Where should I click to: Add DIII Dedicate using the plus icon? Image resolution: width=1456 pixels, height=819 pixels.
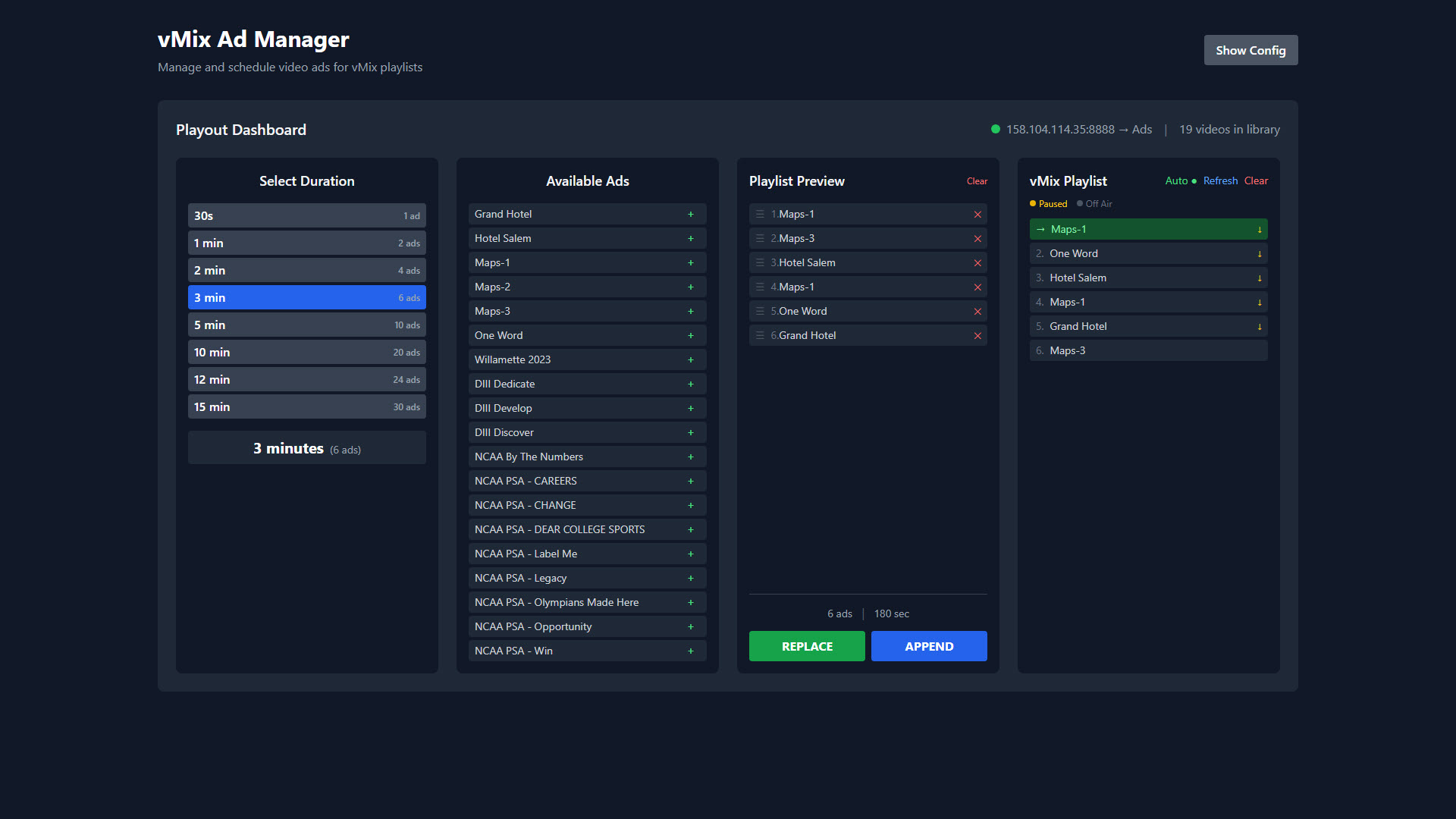(x=691, y=384)
